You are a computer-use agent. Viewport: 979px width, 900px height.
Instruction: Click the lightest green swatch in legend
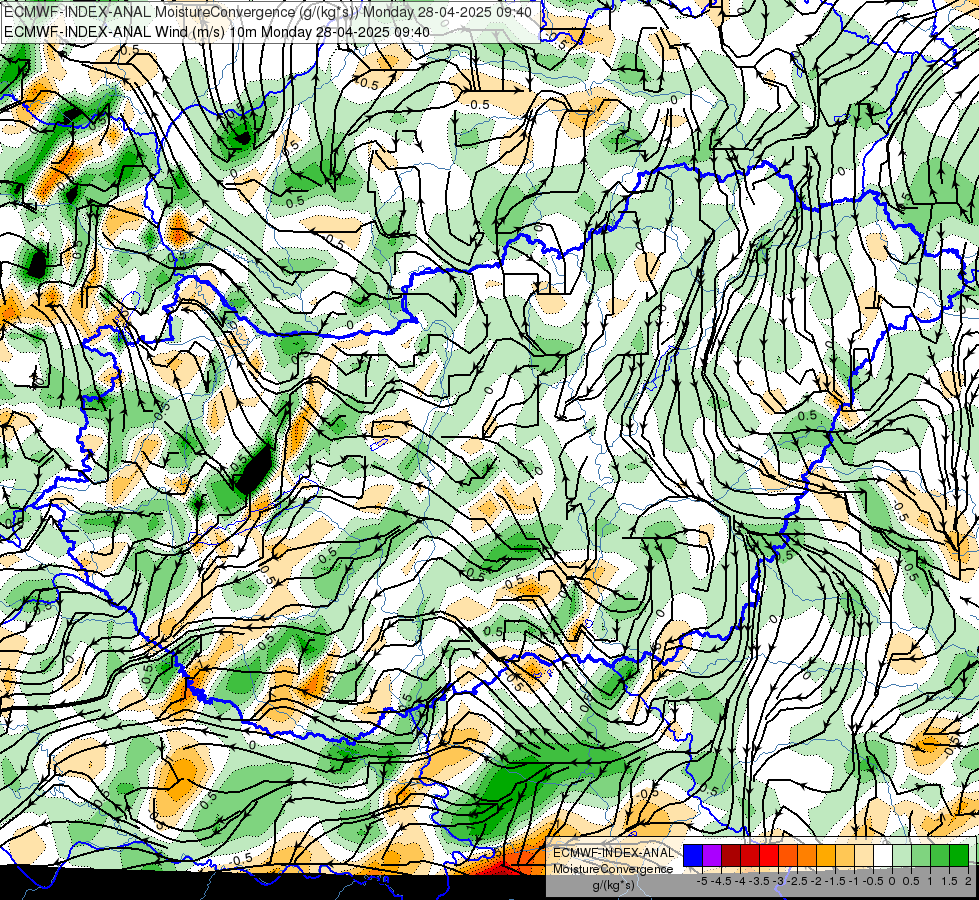click(x=902, y=855)
